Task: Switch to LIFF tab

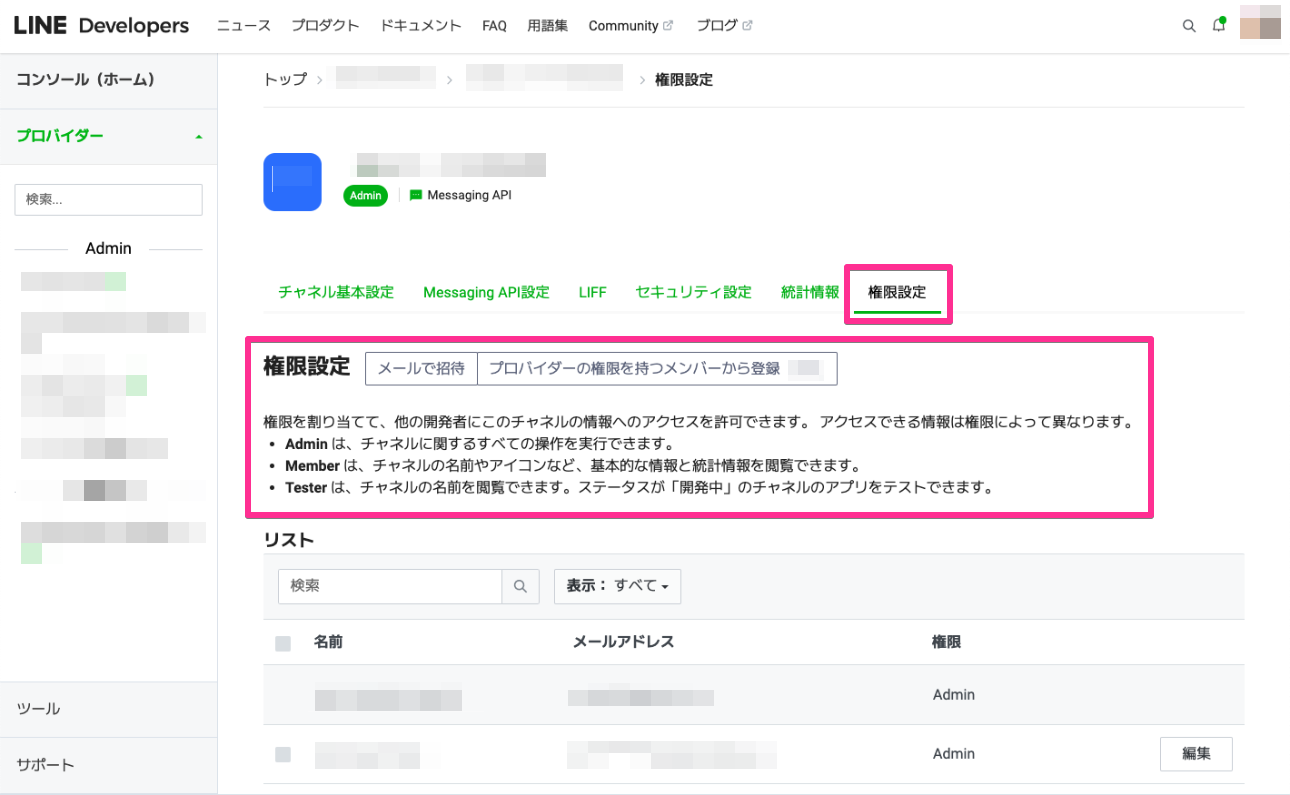Action: click(592, 293)
